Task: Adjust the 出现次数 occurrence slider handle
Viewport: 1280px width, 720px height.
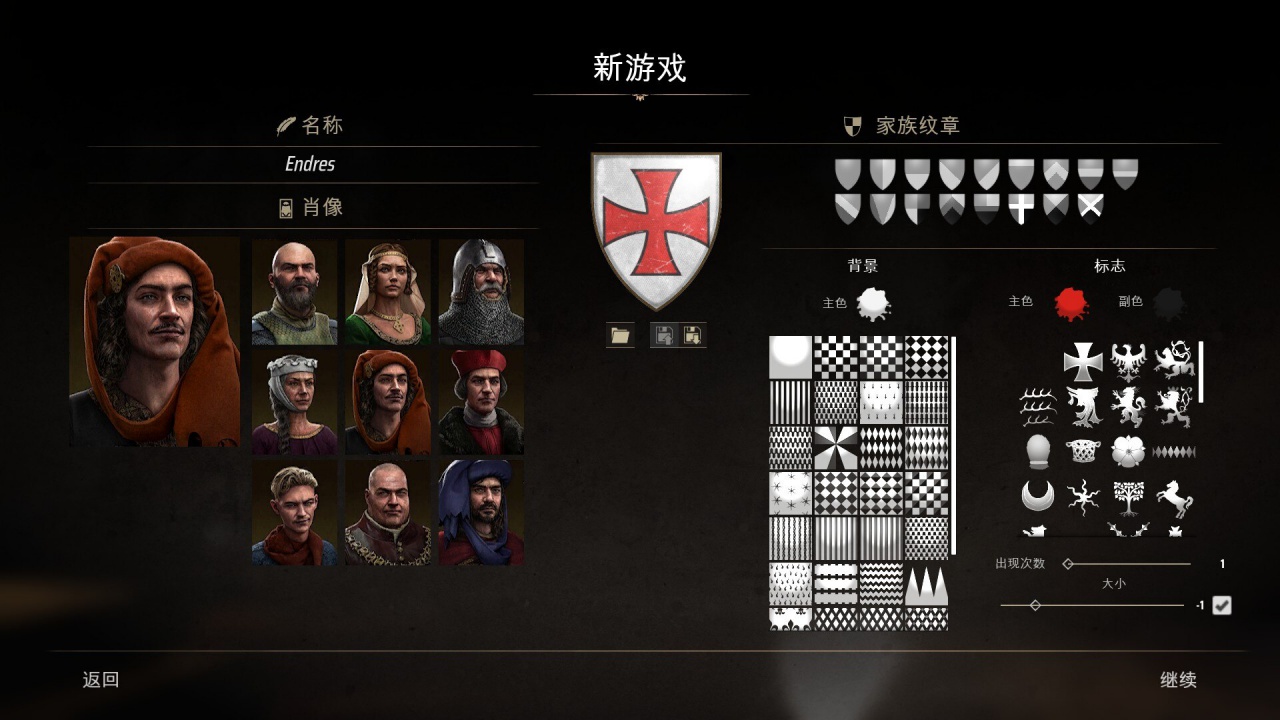Action: [1068, 564]
